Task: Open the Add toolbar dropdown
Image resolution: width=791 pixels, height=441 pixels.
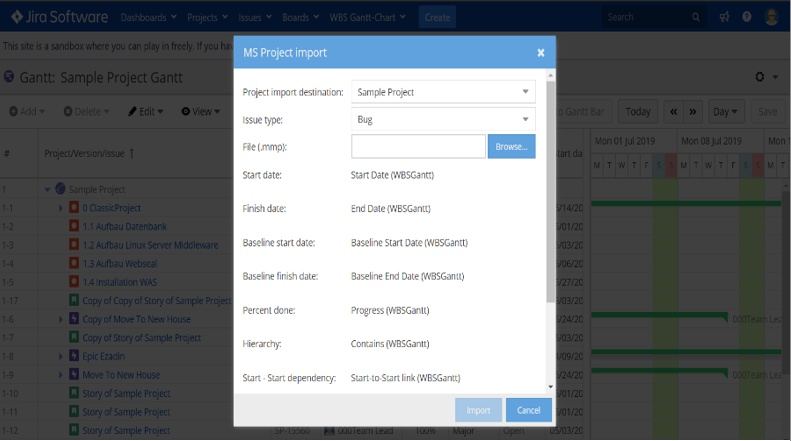Action: 27,112
